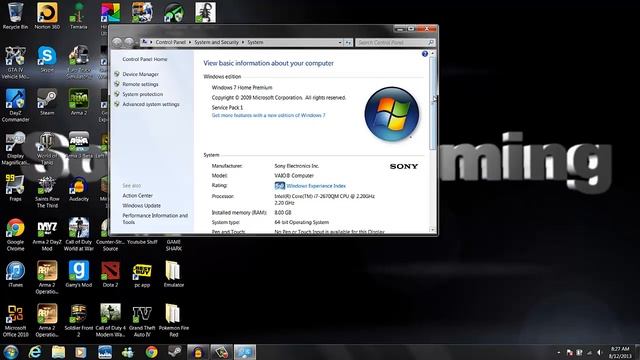Select the iTunes desktop icon
The width and height of the screenshot is (640, 360).
pyautogui.click(x=15, y=274)
